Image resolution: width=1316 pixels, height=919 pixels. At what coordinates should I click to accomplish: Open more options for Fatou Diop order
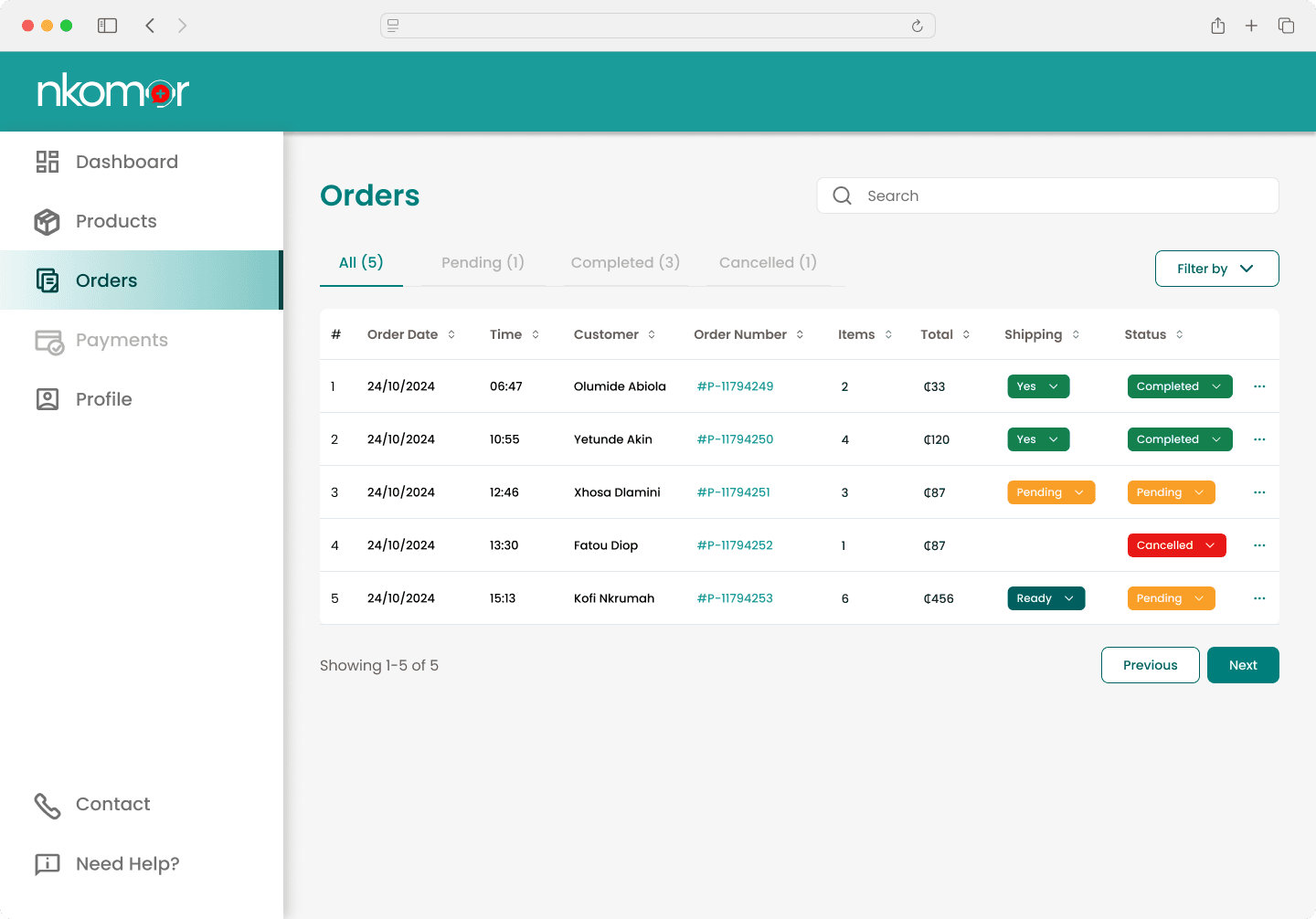click(x=1259, y=545)
